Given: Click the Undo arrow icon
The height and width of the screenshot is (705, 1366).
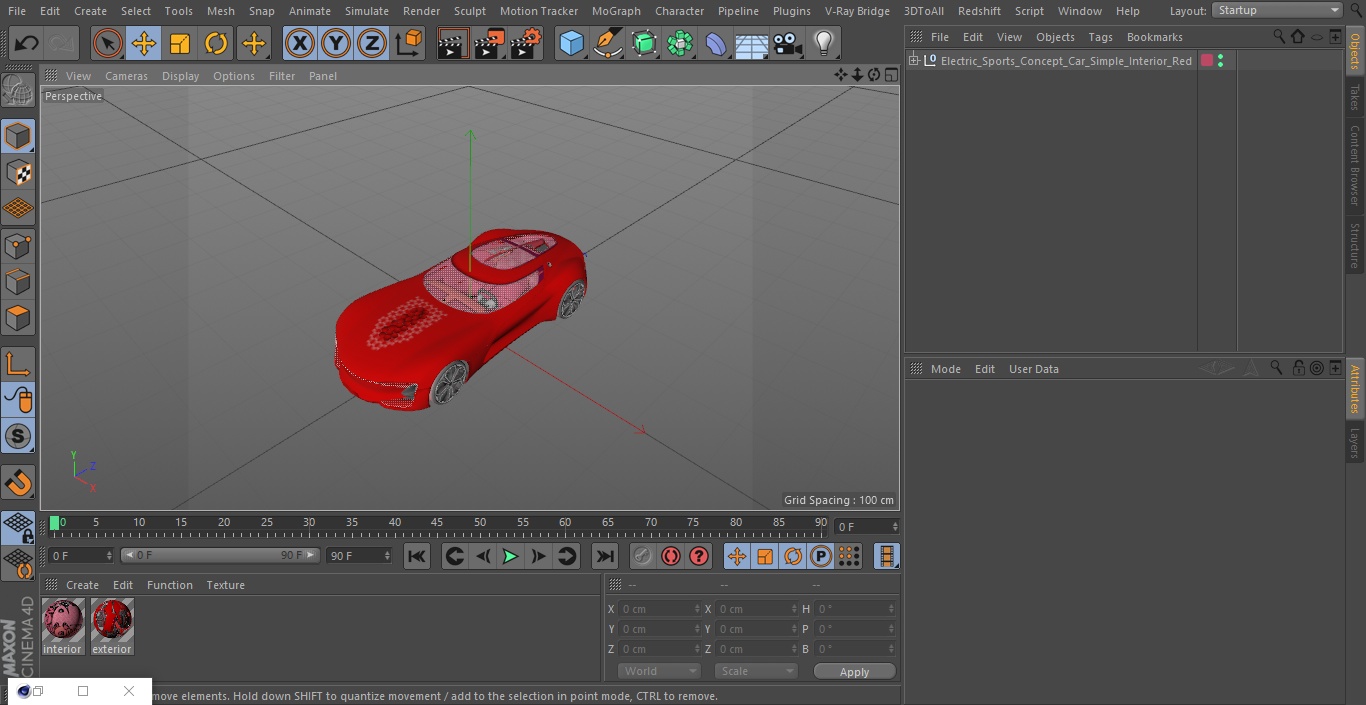Looking at the screenshot, I should pyautogui.click(x=27, y=43).
